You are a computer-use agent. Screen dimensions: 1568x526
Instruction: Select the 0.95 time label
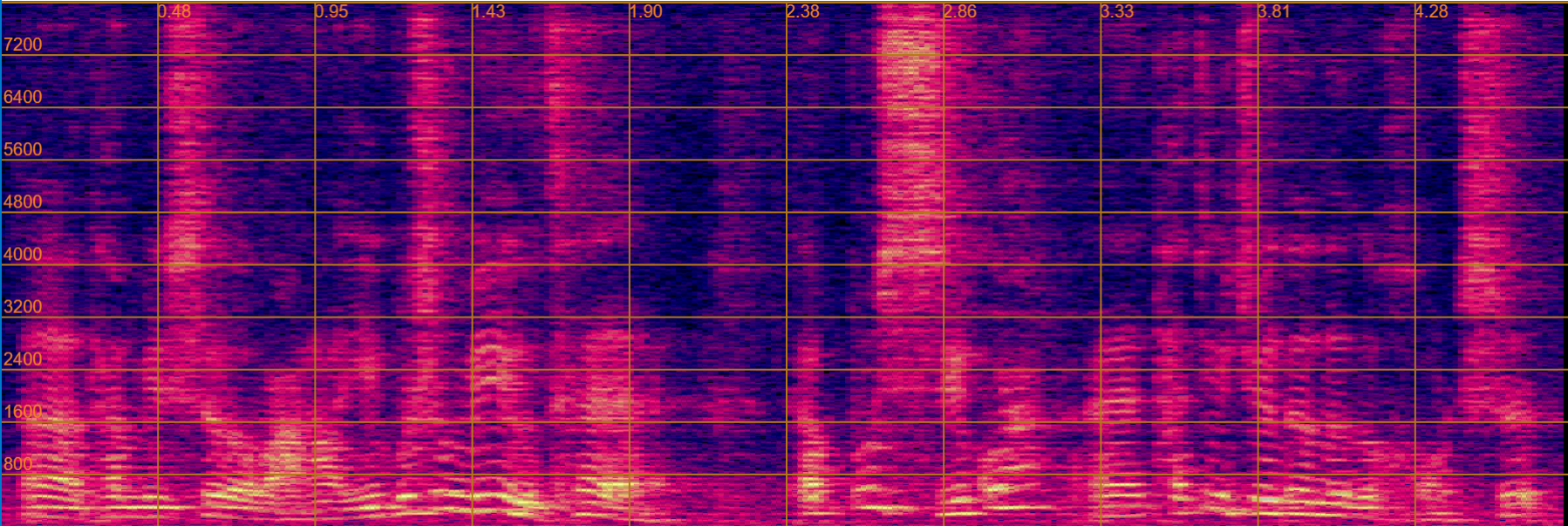[331, 11]
